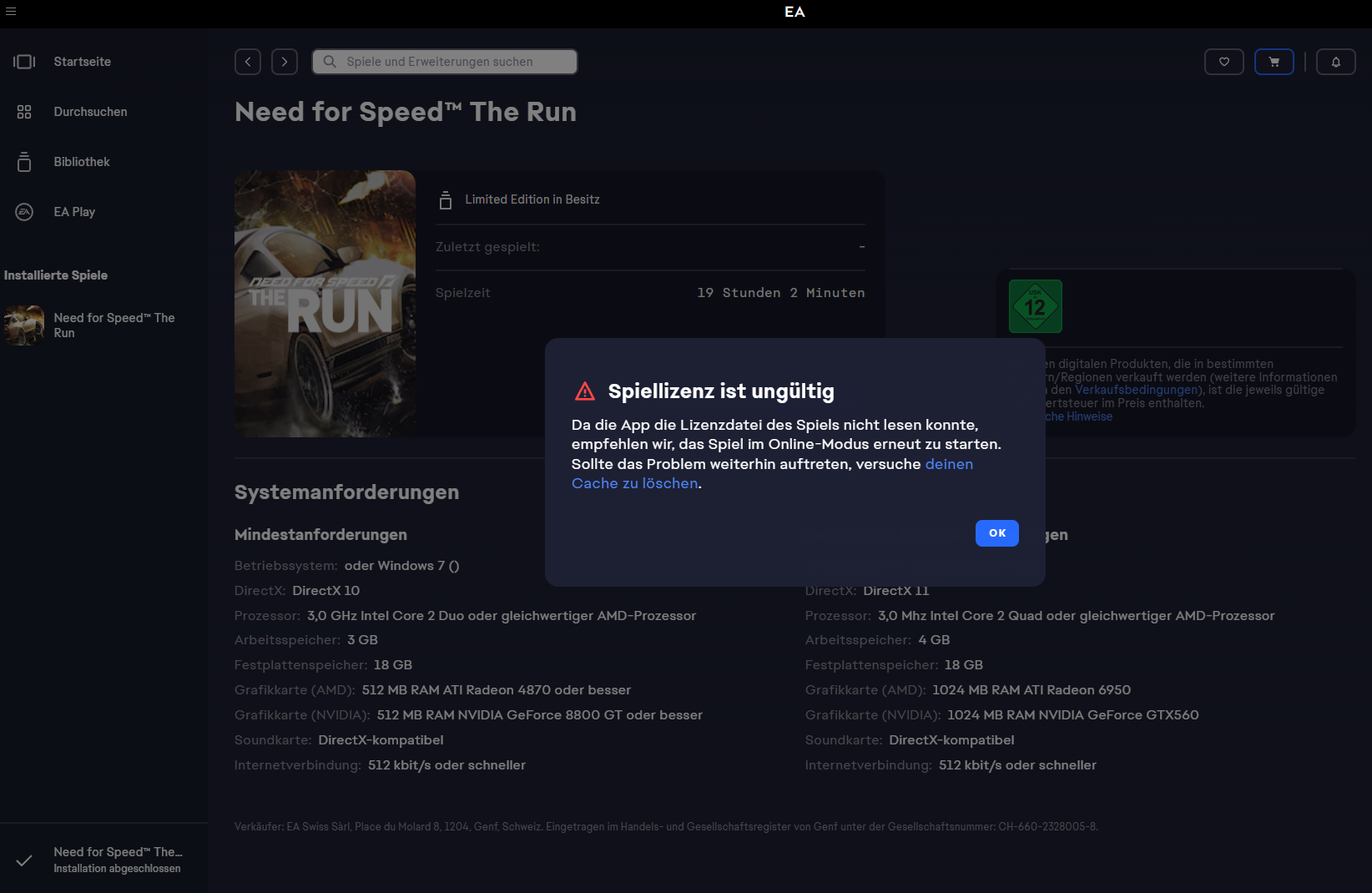Click the 'Installierte Spiele' heading
1372x893 pixels.
pos(56,275)
